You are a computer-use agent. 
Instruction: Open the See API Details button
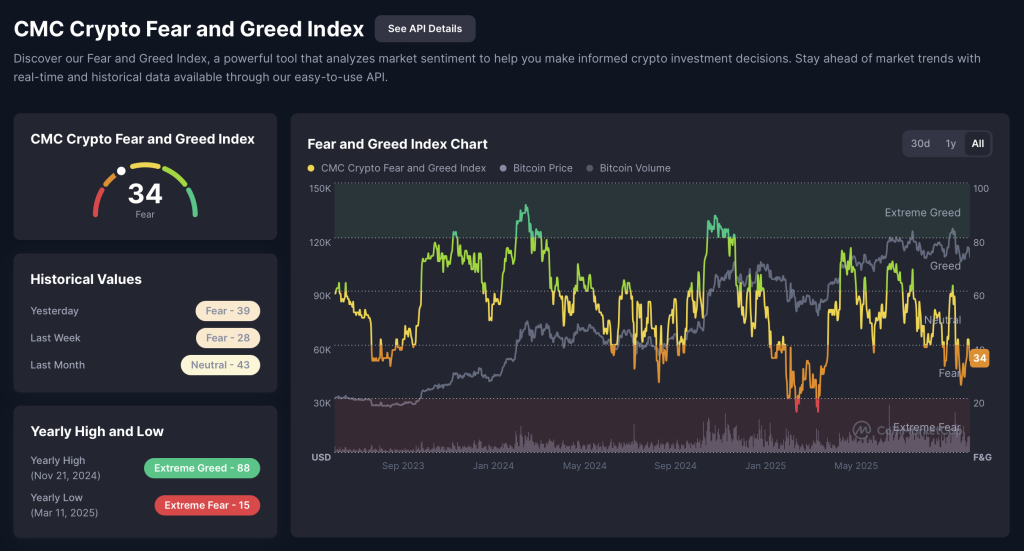424,29
